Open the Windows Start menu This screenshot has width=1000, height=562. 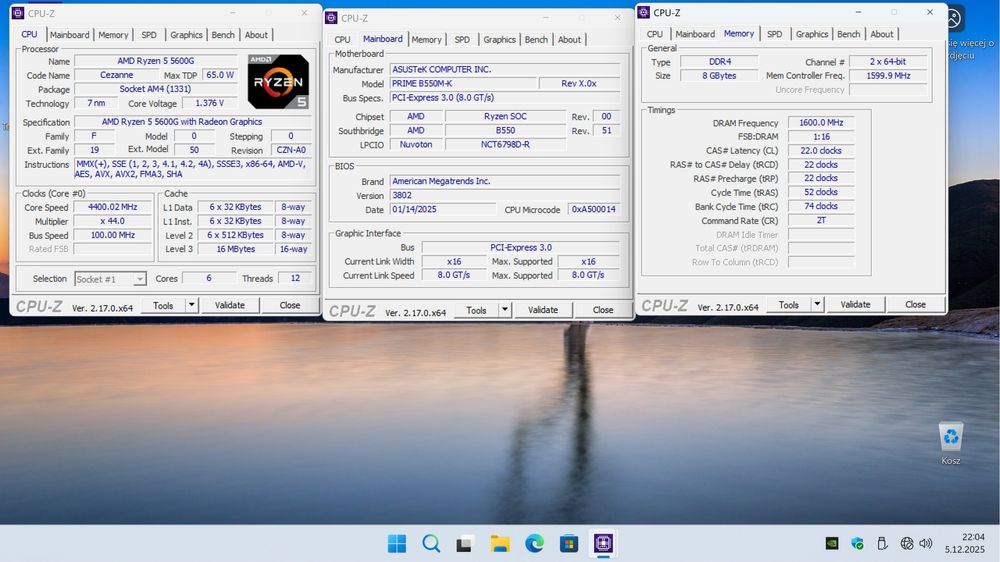397,544
